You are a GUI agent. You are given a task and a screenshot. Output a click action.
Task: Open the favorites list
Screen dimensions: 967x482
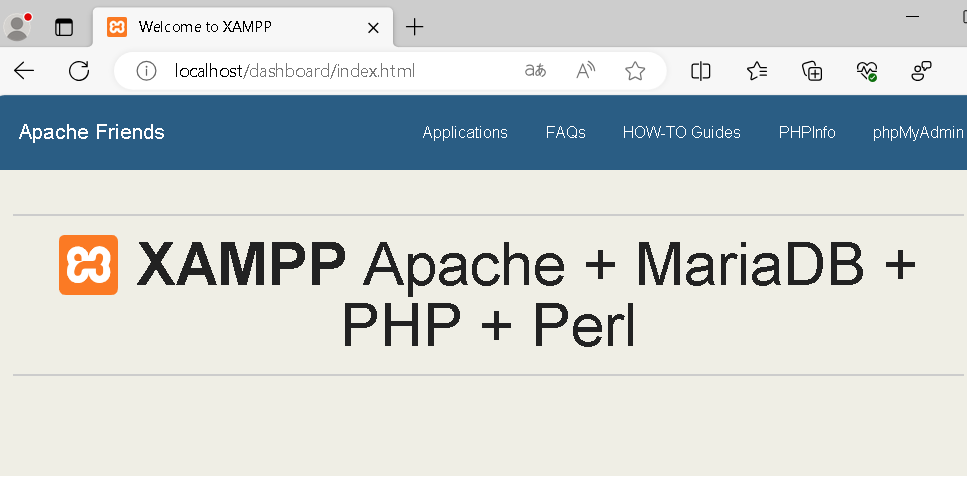[757, 71]
